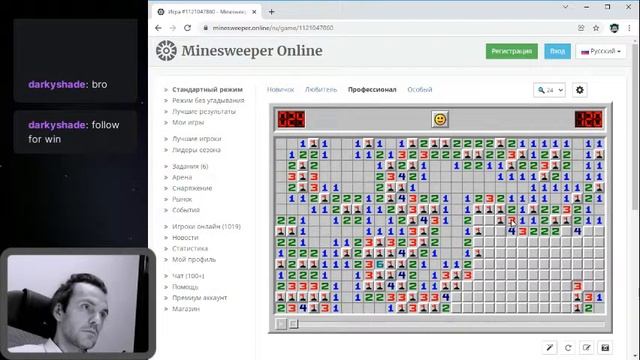640x360 pixels.
Task: Stop replay with the square button
Action: 293,324
